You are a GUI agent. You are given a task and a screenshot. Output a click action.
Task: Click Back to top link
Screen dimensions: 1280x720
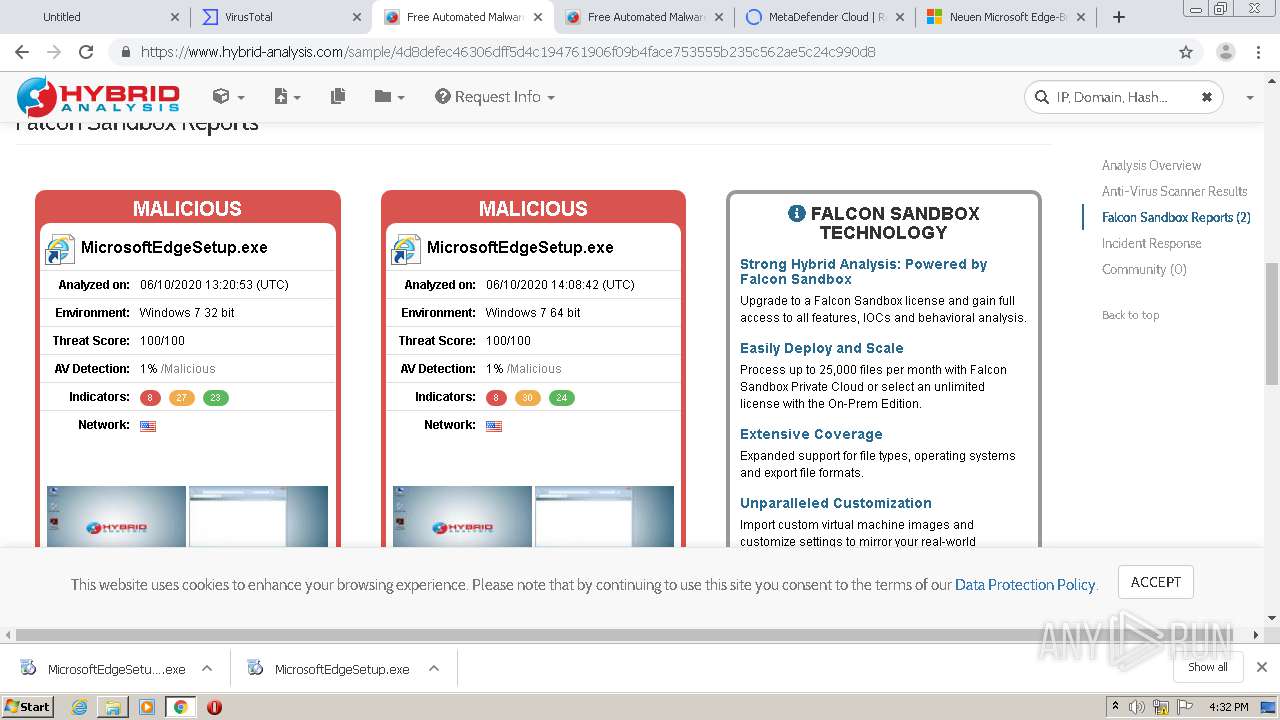coord(1130,315)
